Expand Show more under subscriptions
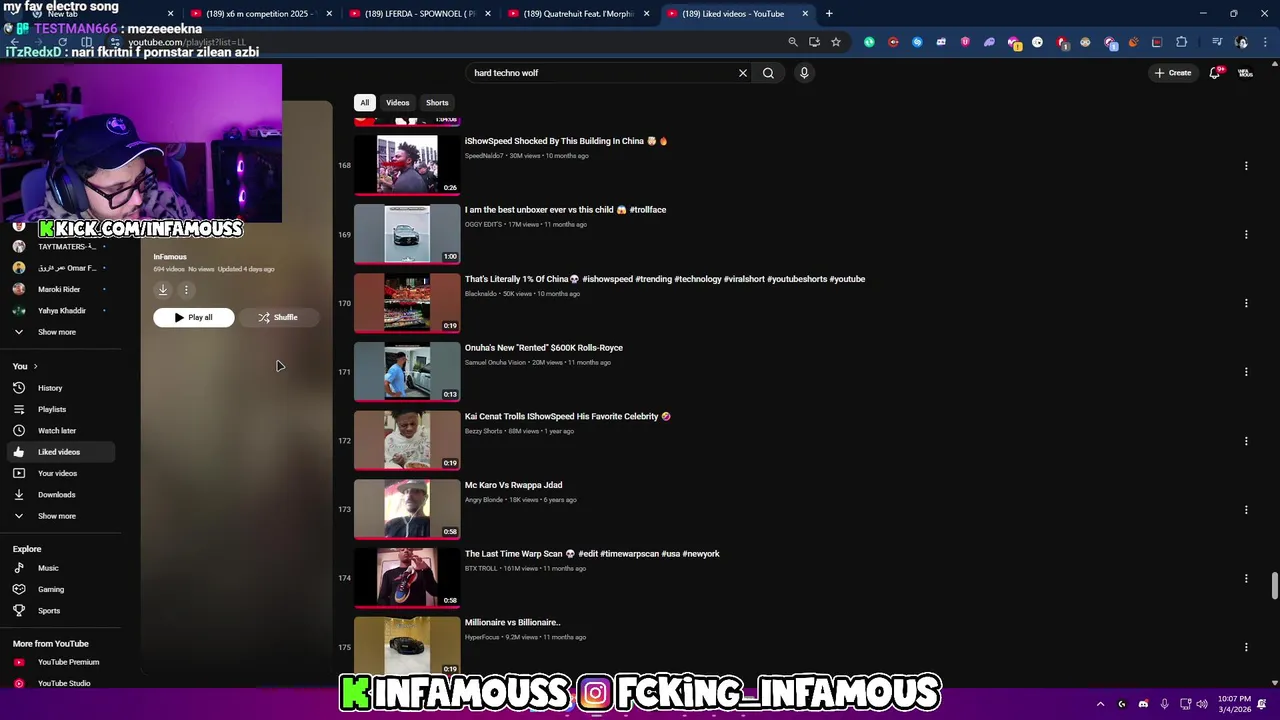 click(57, 332)
